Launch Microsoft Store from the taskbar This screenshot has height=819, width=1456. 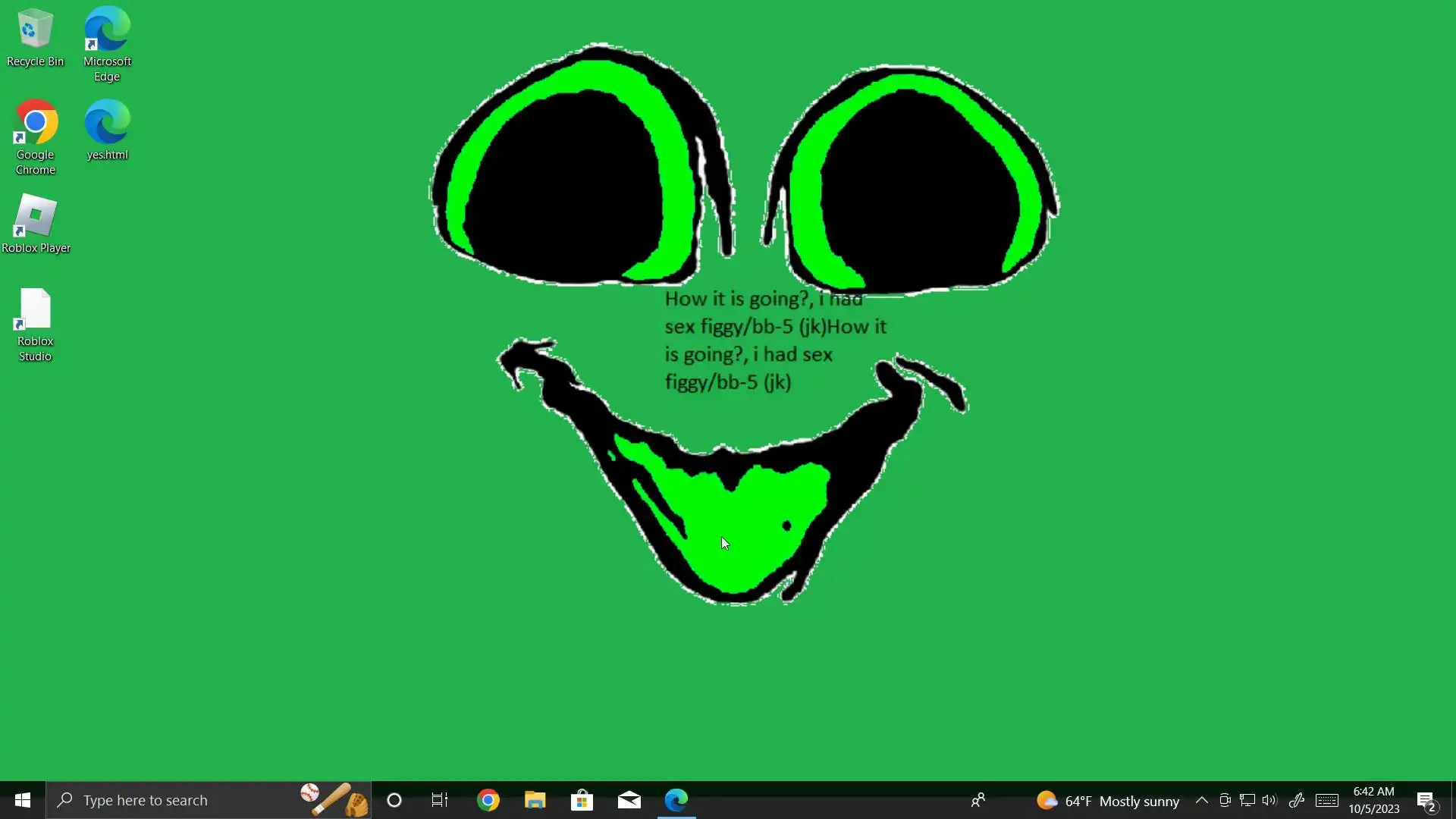coord(582,800)
